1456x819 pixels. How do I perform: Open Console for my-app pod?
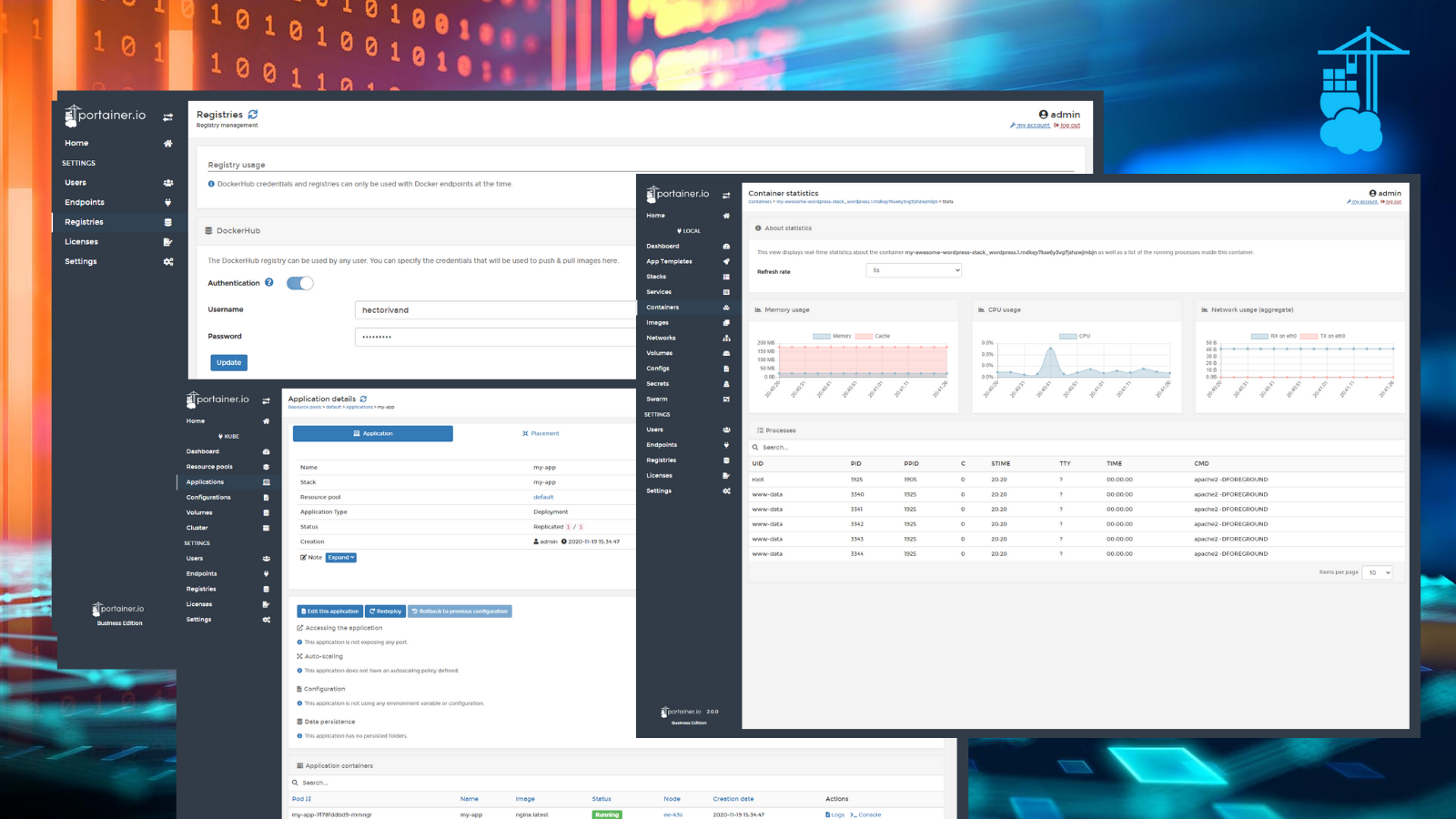866,814
